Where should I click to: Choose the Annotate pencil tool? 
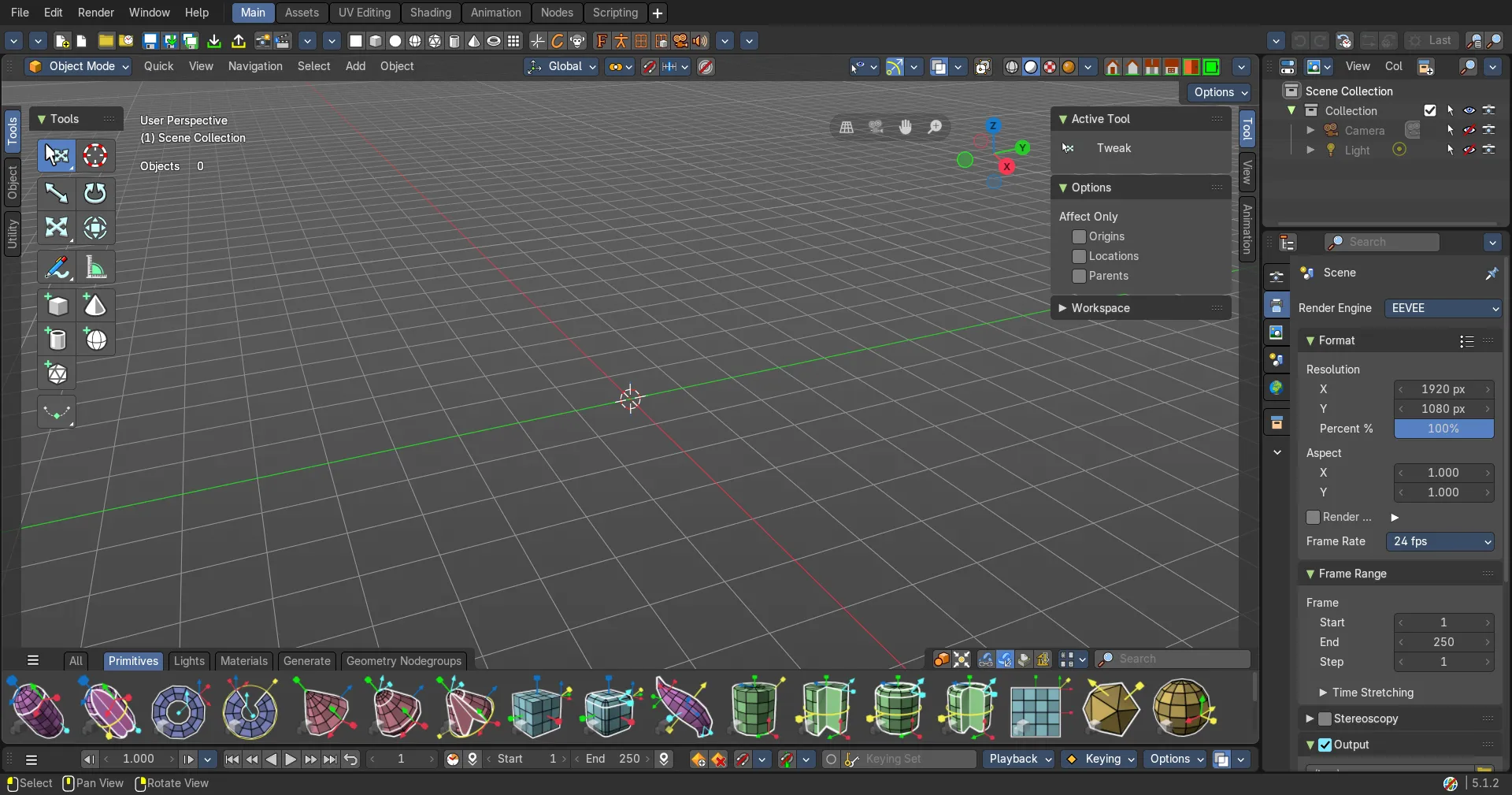57,268
